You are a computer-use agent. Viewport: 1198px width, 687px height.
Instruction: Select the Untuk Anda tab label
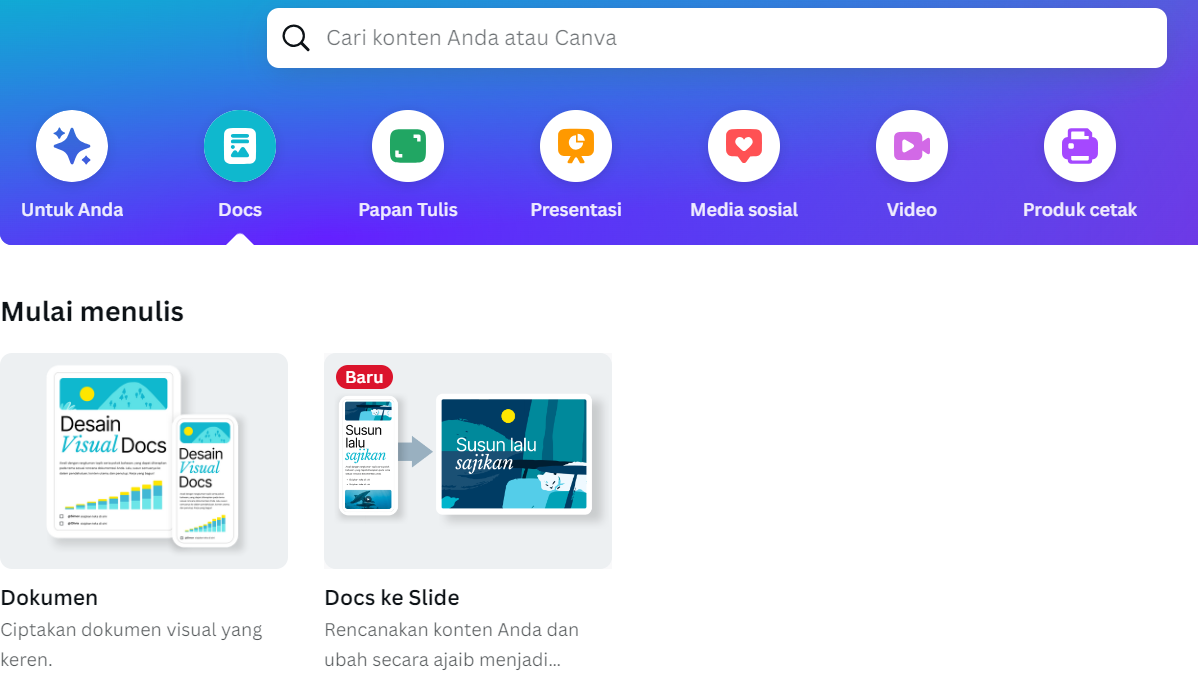(x=71, y=210)
